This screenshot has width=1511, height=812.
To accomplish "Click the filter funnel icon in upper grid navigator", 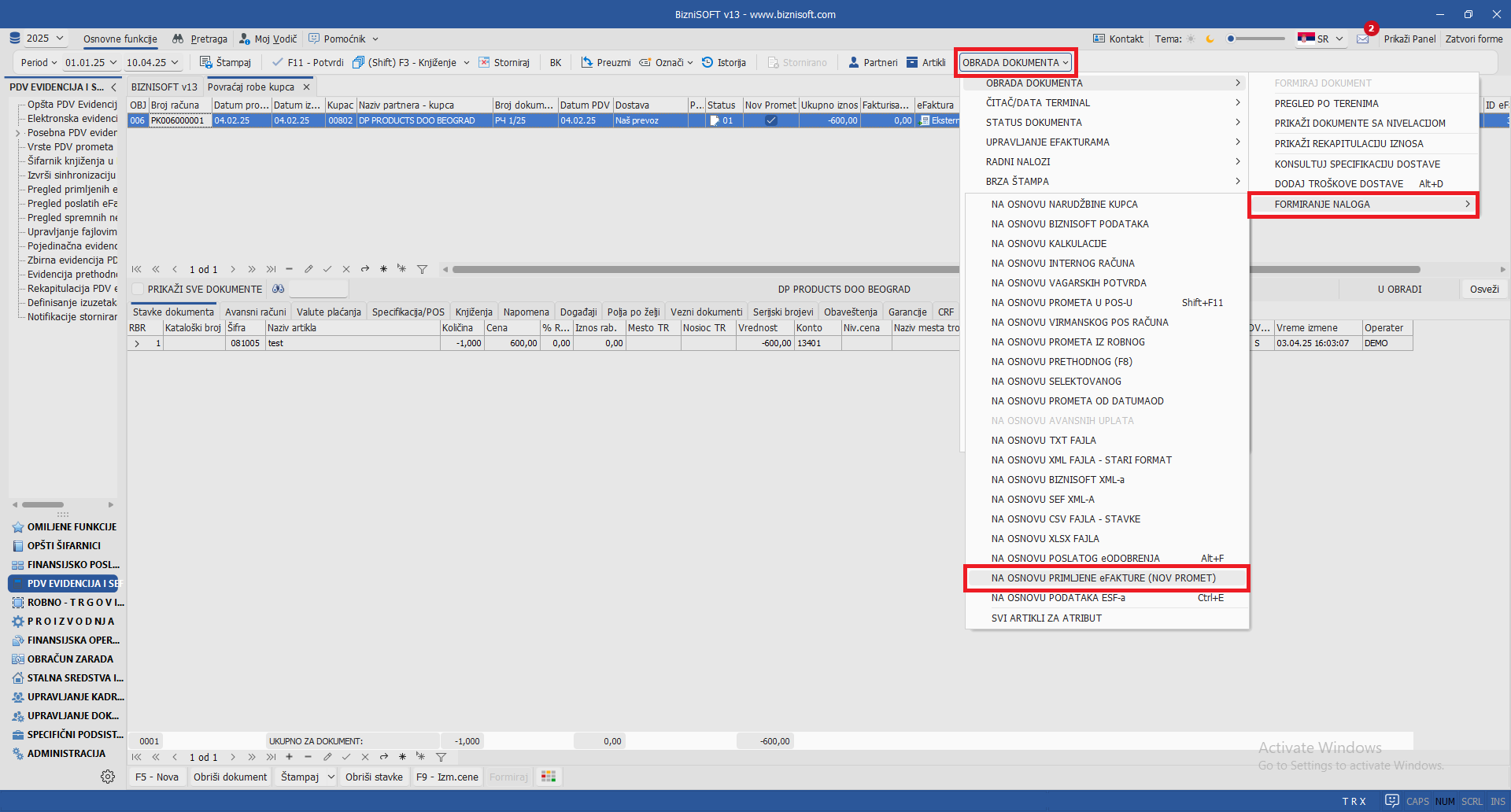I will 422,269.
